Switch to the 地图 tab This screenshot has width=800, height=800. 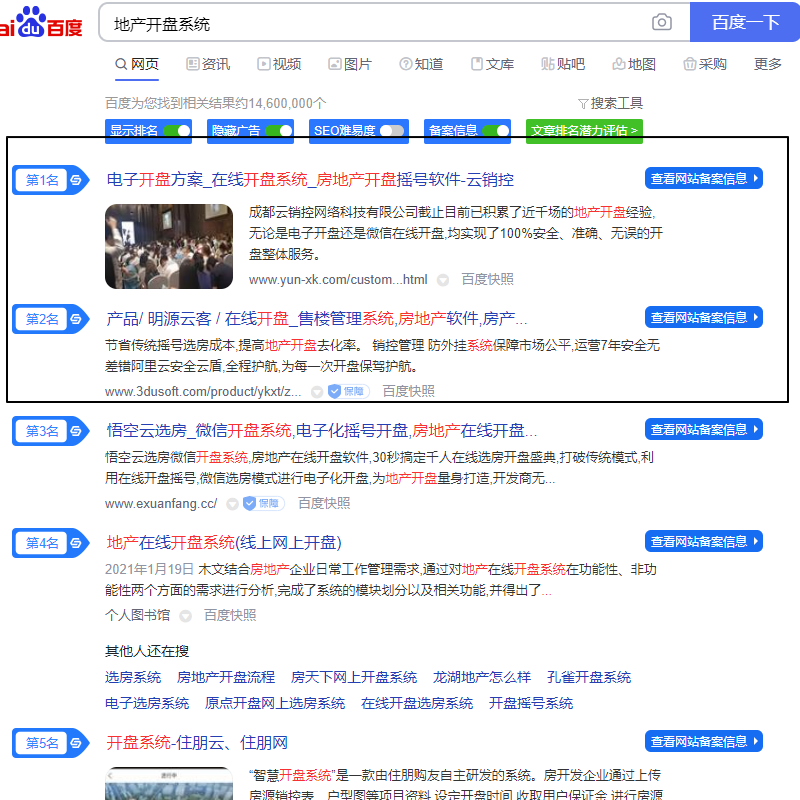(634, 64)
